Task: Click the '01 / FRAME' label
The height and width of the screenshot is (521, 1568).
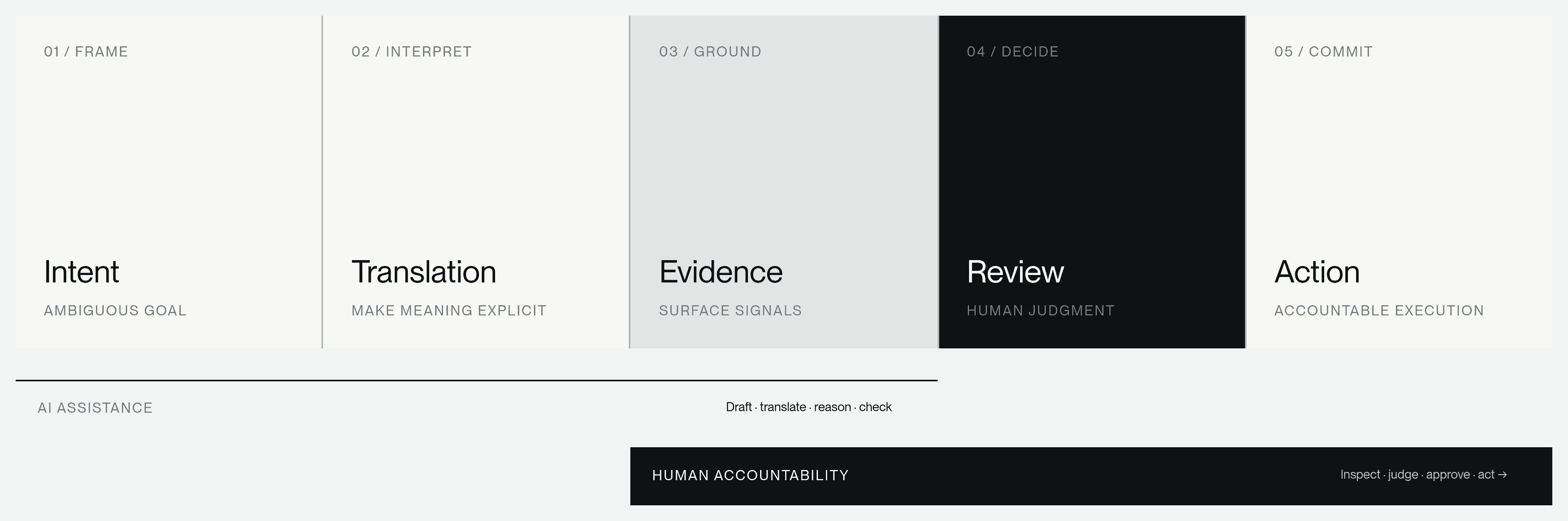Action: 86,52
